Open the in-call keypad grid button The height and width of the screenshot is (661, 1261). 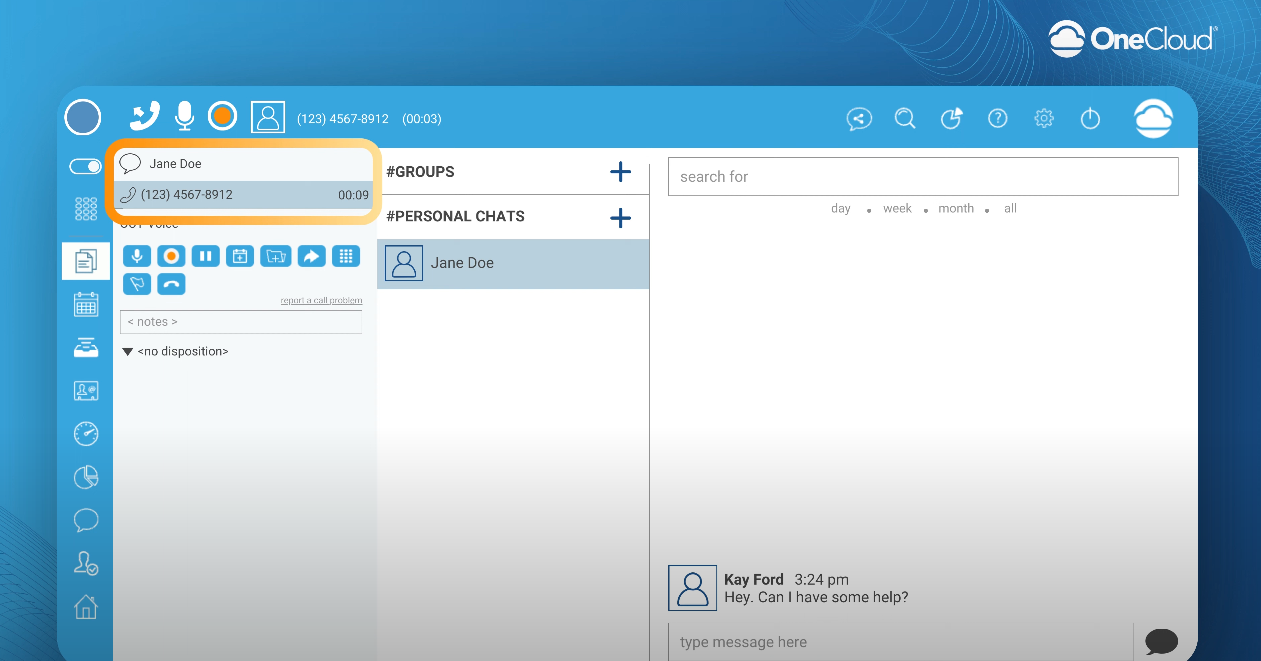[x=346, y=257]
